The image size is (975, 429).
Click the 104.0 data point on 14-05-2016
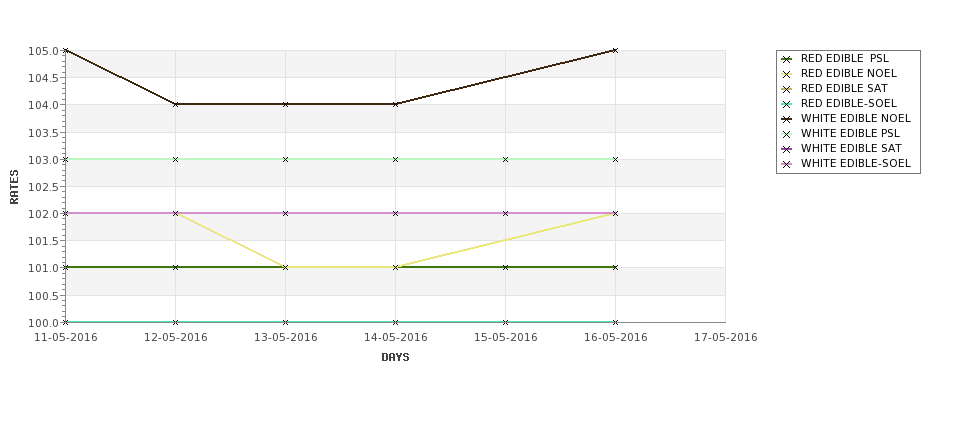395,104
